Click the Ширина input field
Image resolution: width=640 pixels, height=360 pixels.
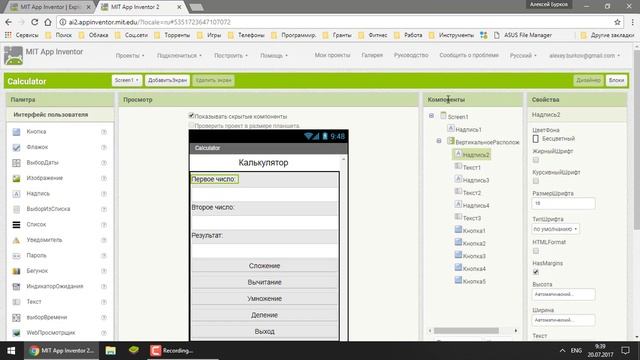click(563, 320)
